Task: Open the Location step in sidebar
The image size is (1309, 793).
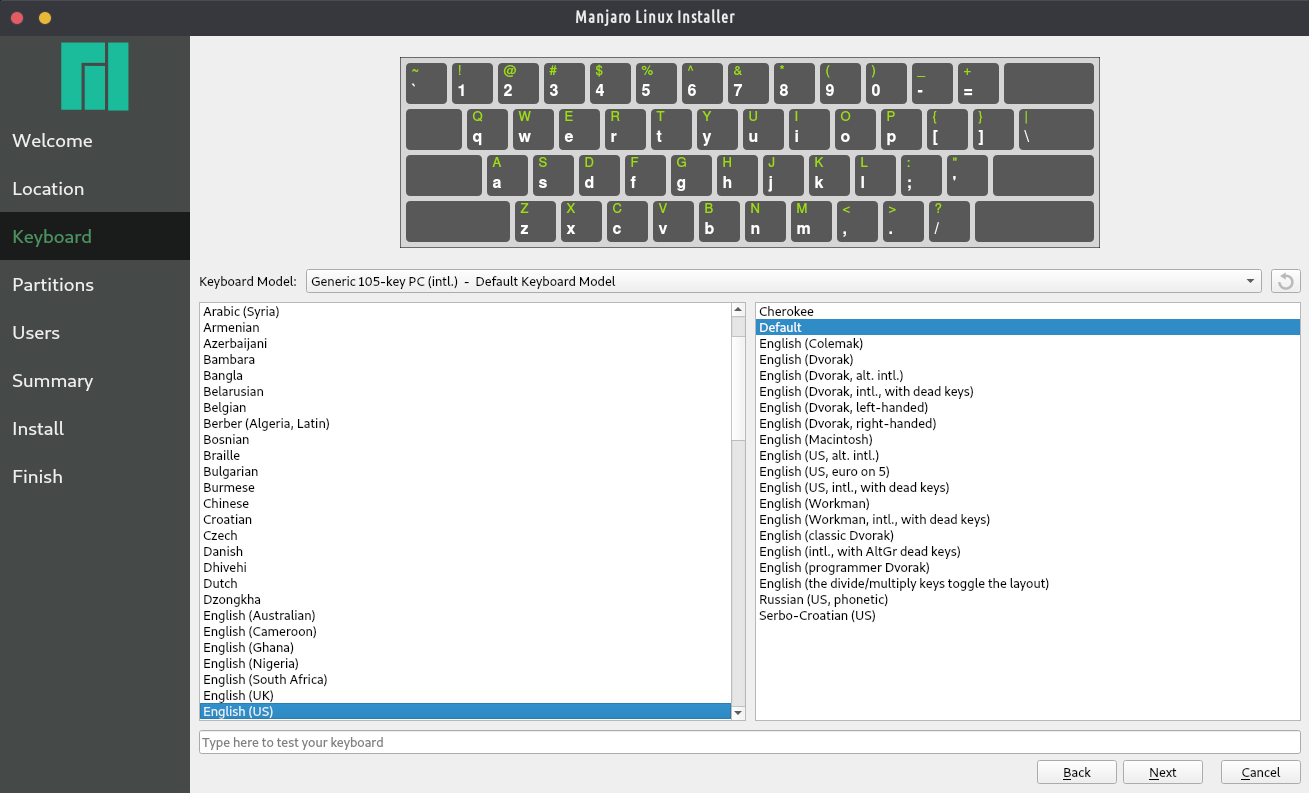Action: [x=48, y=189]
